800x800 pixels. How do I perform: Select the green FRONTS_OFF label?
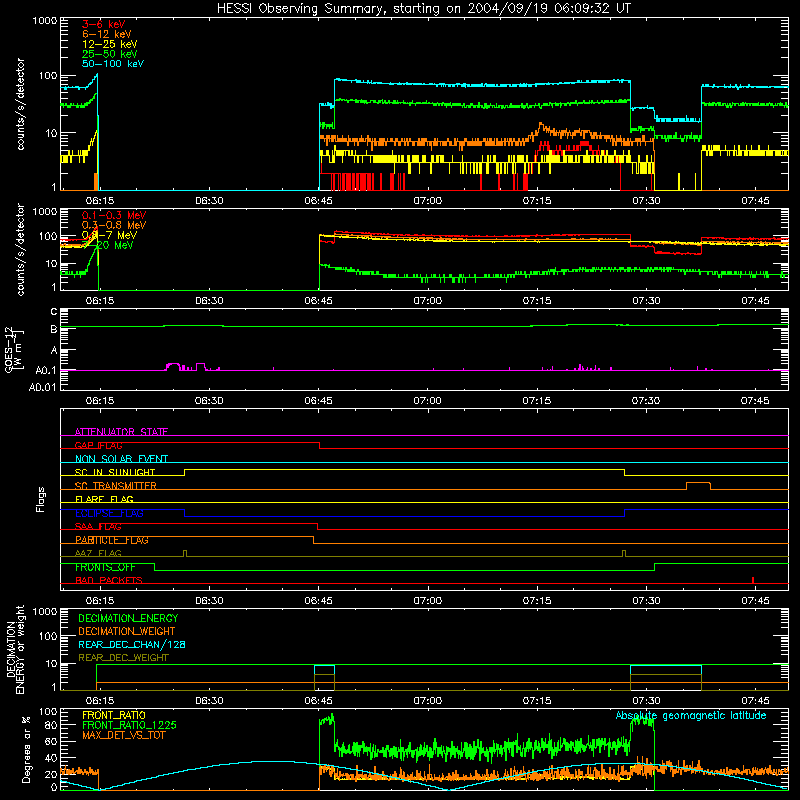(105, 567)
